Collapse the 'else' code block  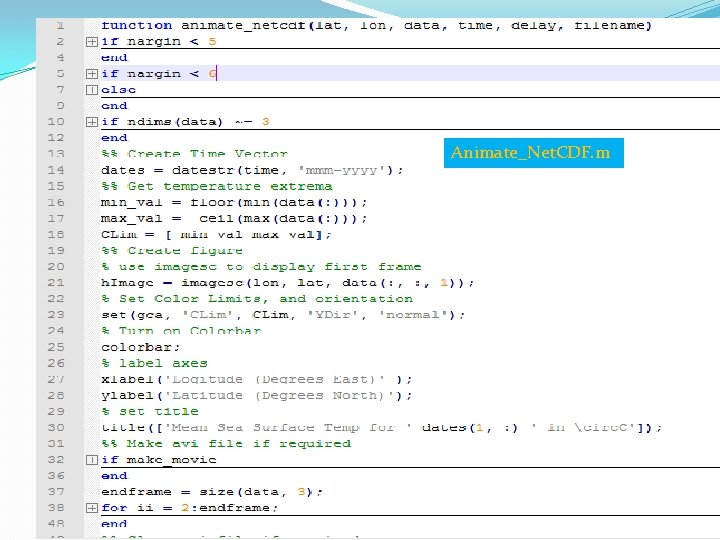[x=92, y=90]
